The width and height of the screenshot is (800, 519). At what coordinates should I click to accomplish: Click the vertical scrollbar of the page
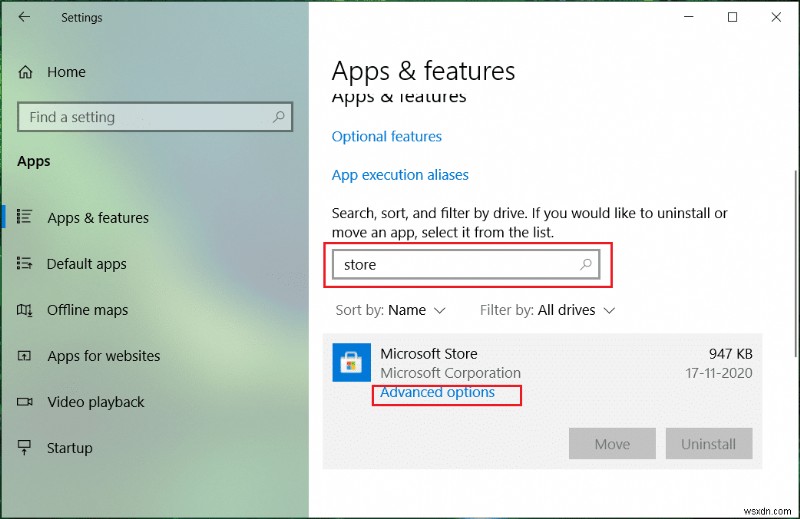(796, 263)
